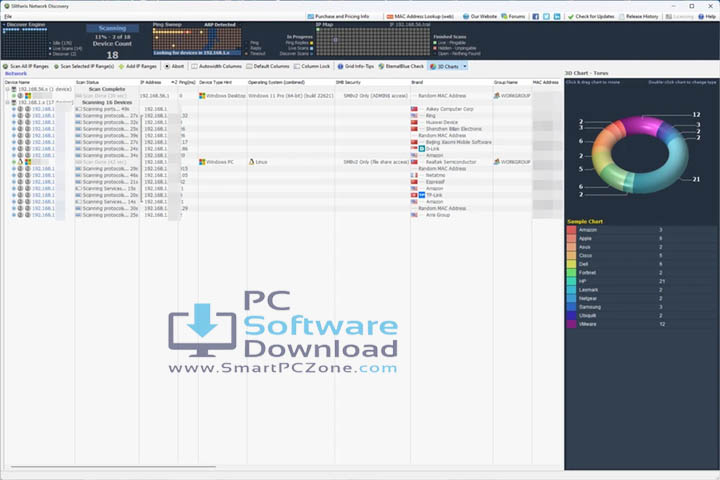Sort by Group Name column header
Viewport: 720px width, 480px height.
(x=512, y=83)
